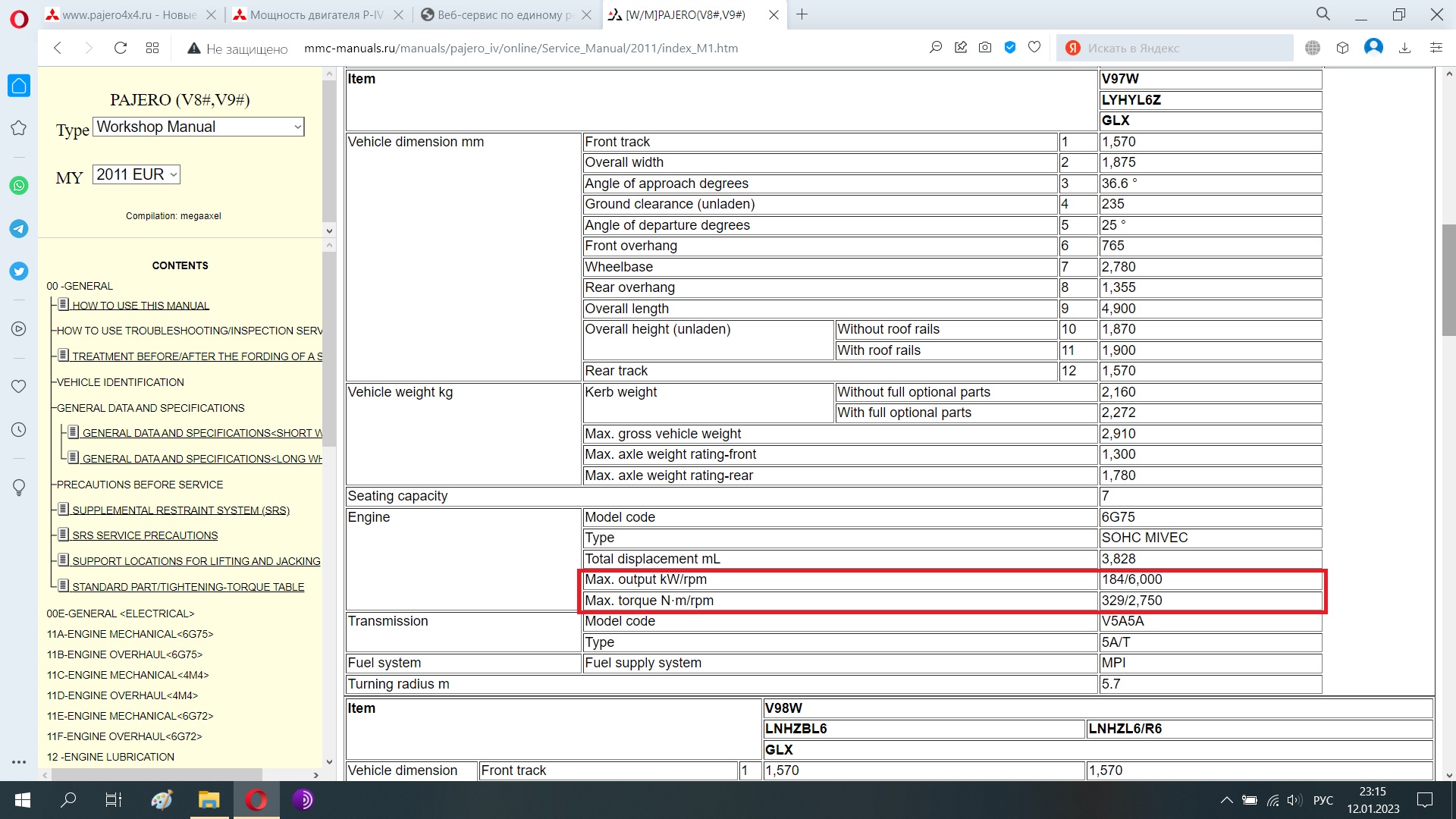Open SRS SERVICE PRECAUTIONS link
The width and height of the screenshot is (1456, 819).
pos(145,535)
